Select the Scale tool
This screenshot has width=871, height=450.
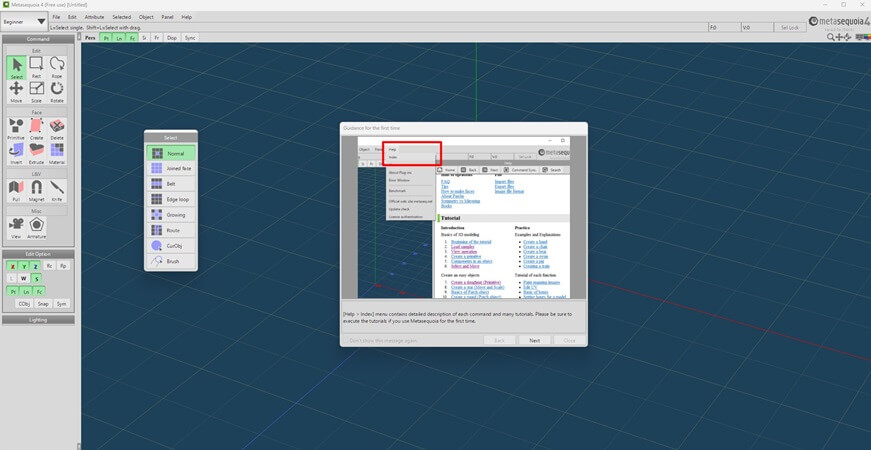(x=37, y=92)
